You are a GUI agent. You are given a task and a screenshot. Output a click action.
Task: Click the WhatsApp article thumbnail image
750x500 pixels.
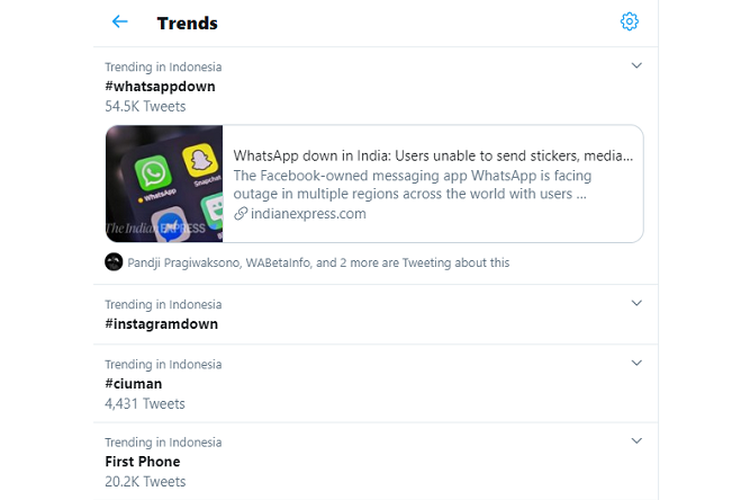tap(164, 184)
